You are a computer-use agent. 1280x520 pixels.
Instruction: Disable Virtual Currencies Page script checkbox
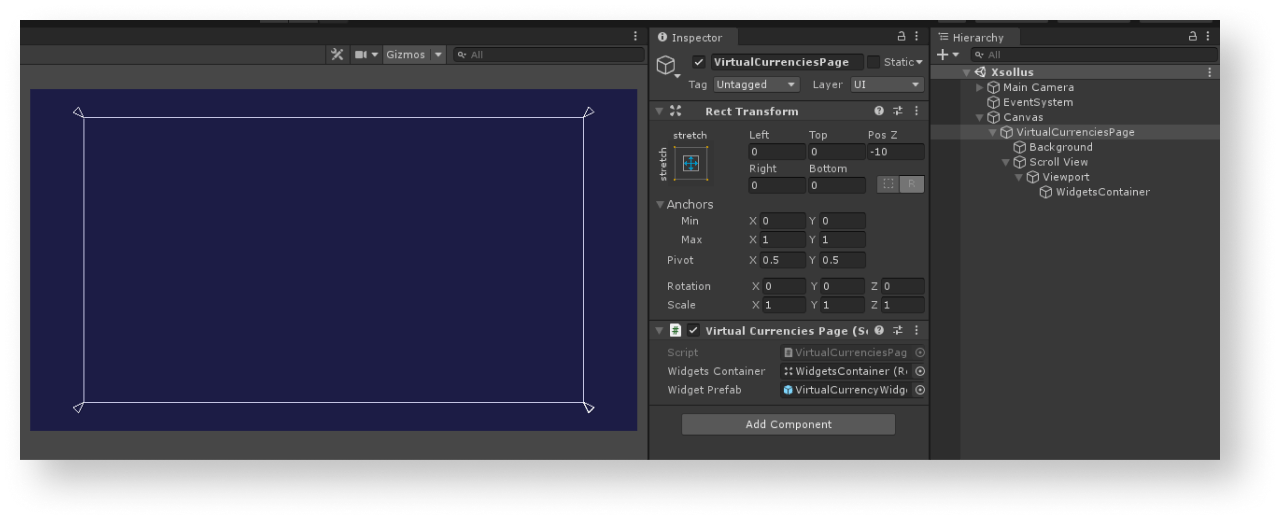tap(693, 331)
